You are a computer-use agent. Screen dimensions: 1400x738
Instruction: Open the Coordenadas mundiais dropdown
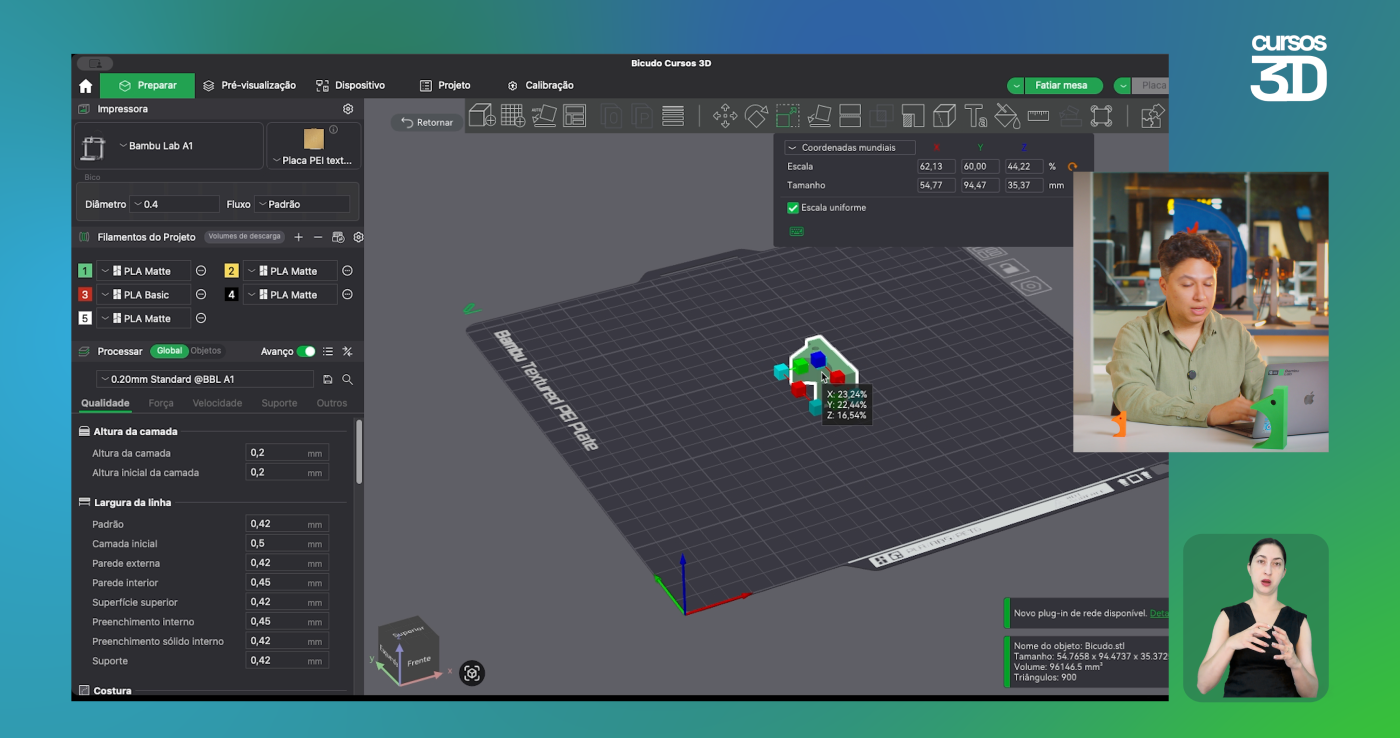[850, 147]
